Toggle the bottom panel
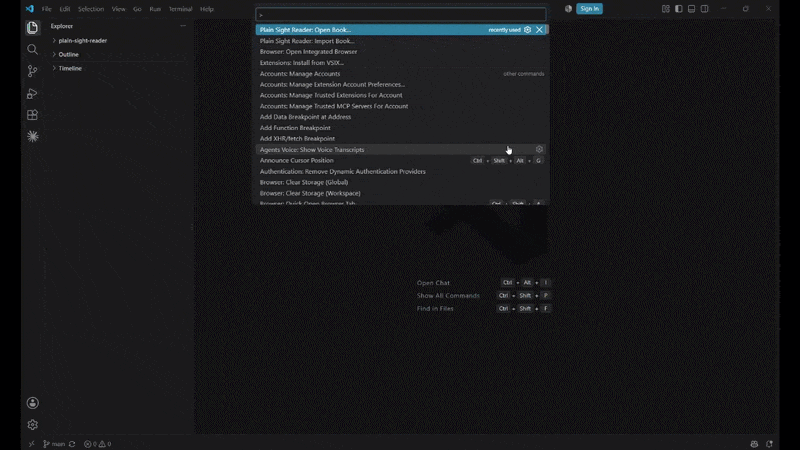The width and height of the screenshot is (800, 450). pyautogui.click(x=691, y=9)
